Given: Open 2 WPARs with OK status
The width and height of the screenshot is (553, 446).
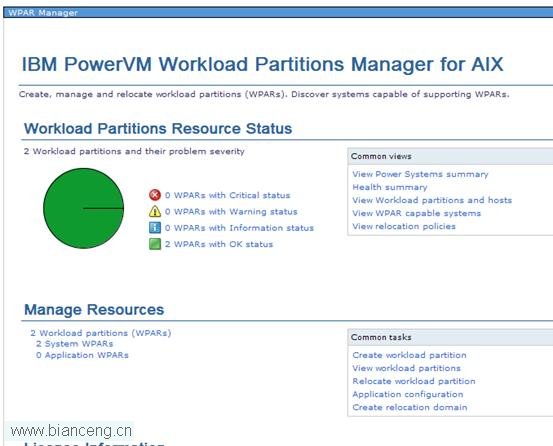Looking at the screenshot, I should [x=219, y=244].
